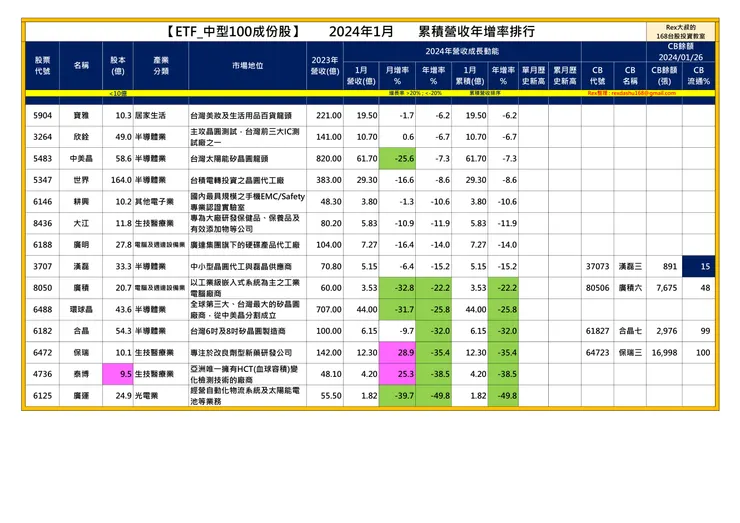Select the CB code 64723

[597, 353]
